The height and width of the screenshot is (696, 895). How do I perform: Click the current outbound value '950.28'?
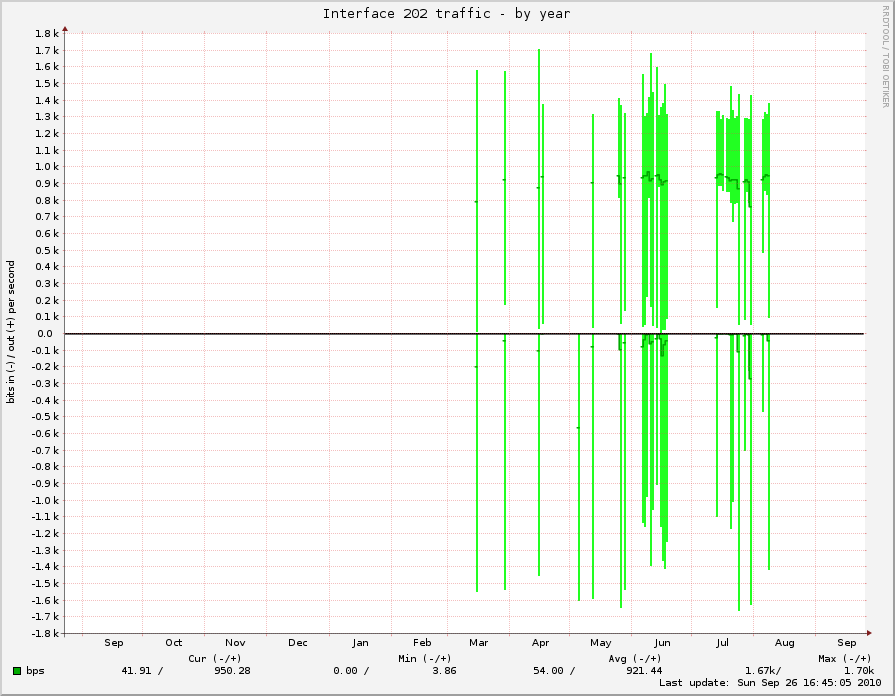coord(232,671)
